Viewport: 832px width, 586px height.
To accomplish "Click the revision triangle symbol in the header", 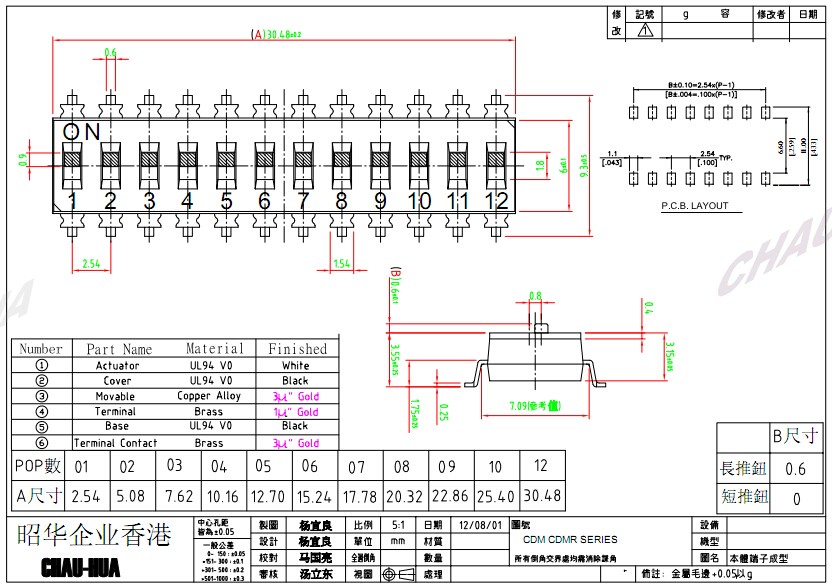I will point(645,30).
